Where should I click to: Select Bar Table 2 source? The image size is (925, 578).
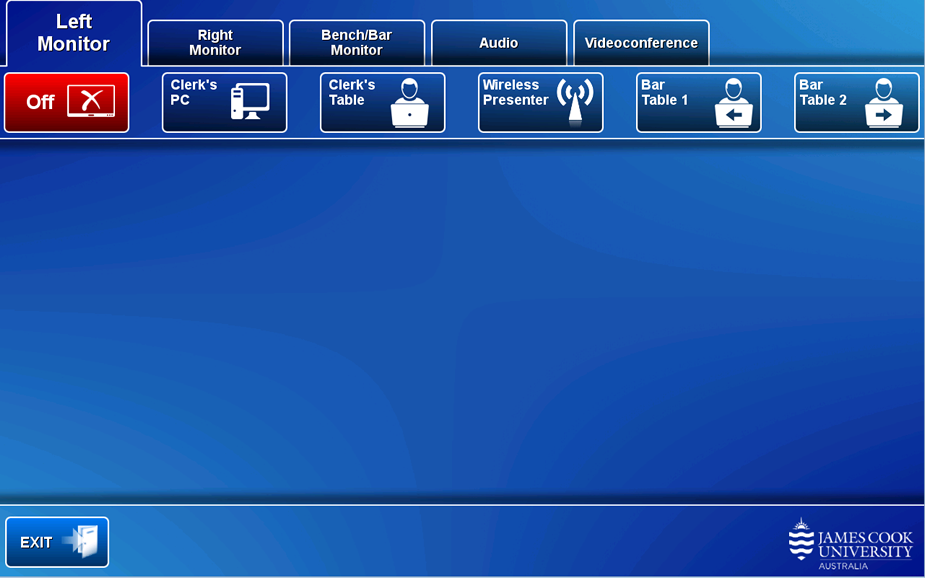point(857,103)
